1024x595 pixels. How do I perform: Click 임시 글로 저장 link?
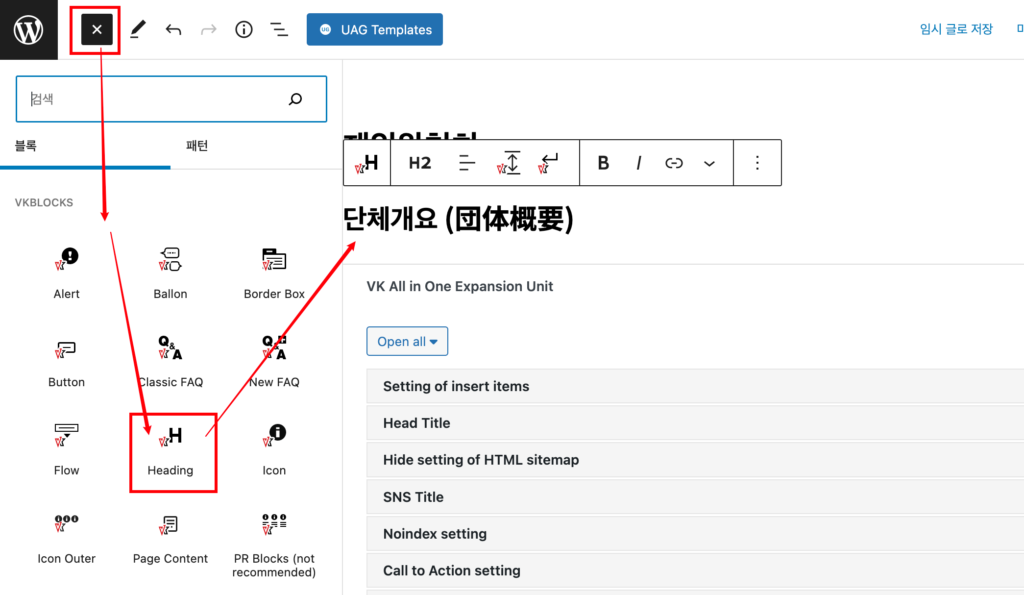956,30
